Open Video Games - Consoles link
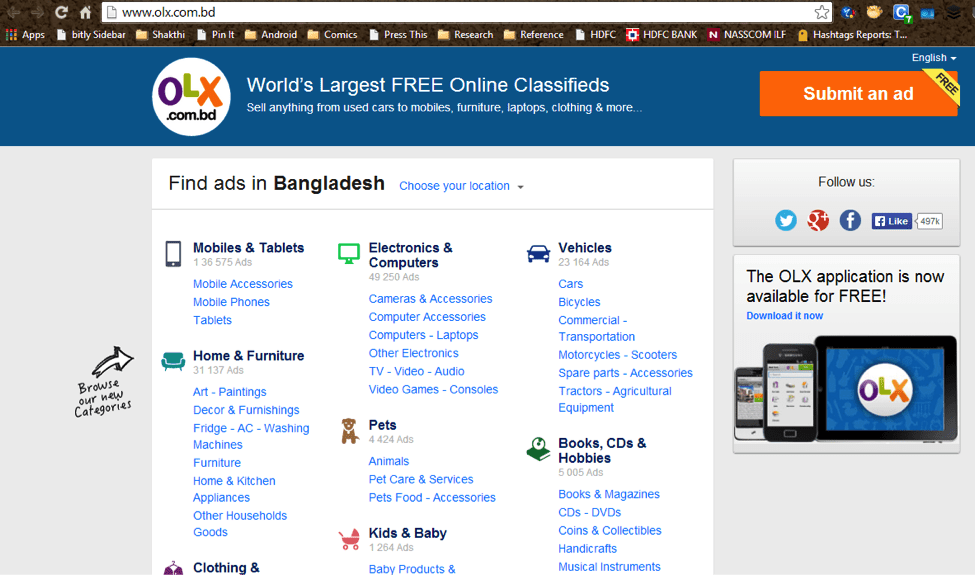 (433, 390)
